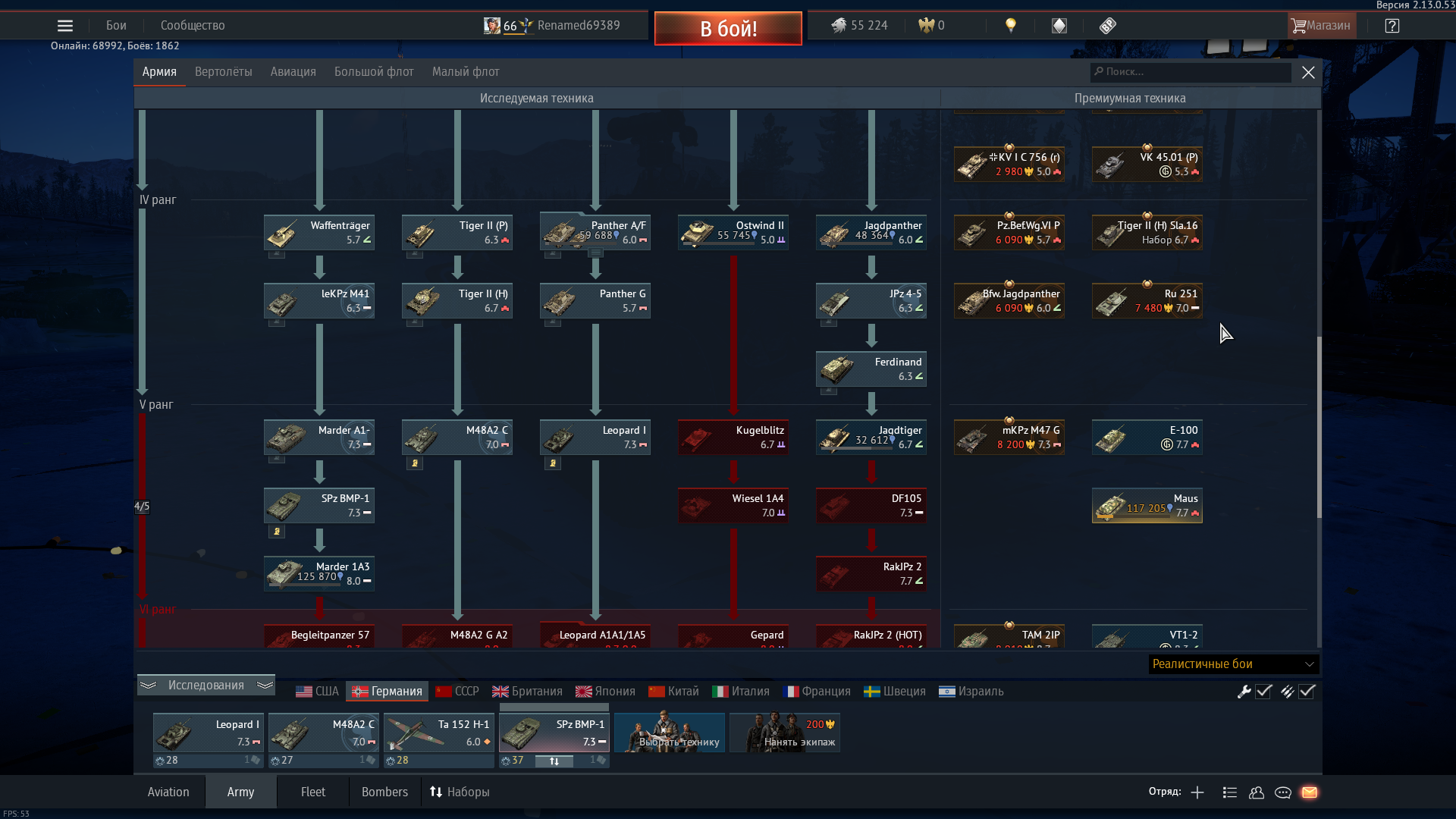Open the mail envelope icon
This screenshot has height=819, width=1456.
pyautogui.click(x=1310, y=792)
